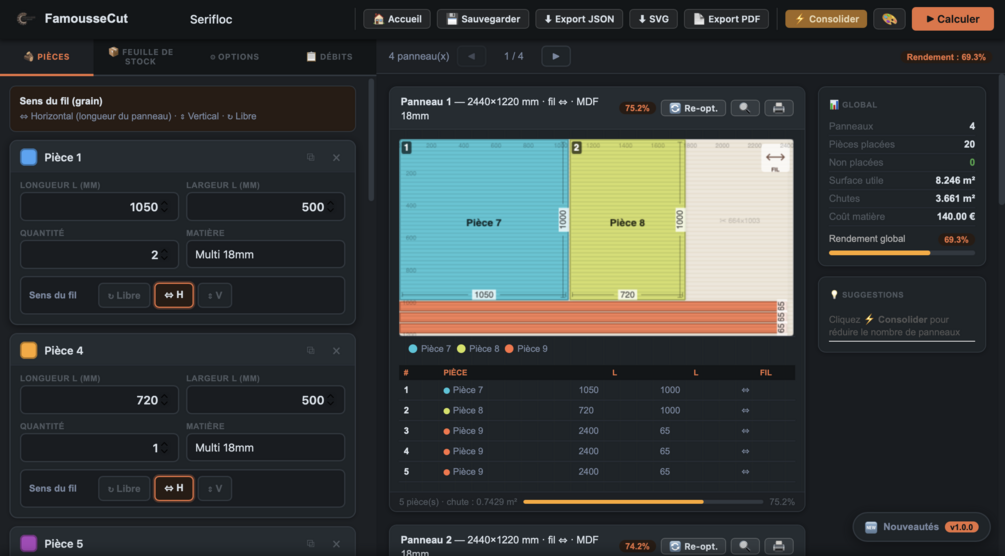Set Pièce 4 grain to H
The width and height of the screenshot is (1005, 556).
pyautogui.click(x=174, y=488)
